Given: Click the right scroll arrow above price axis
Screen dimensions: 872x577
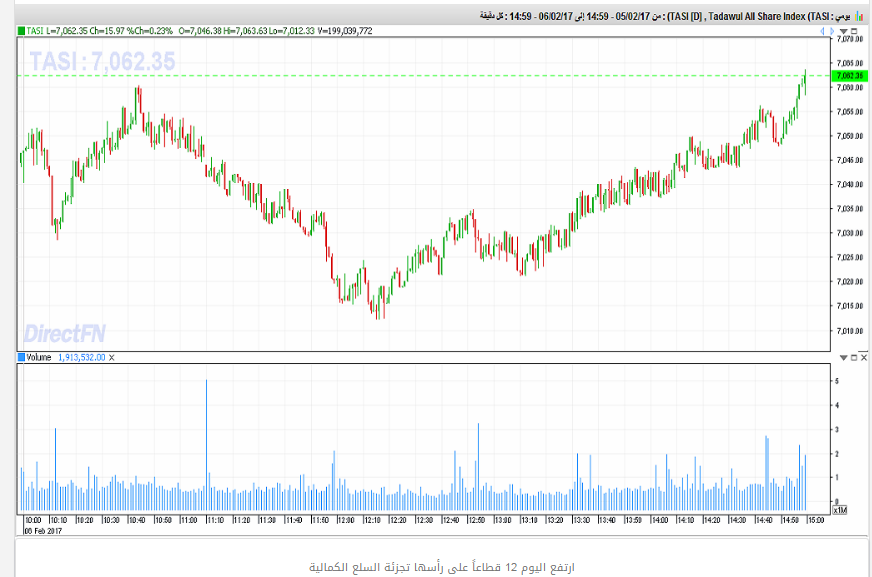Looking at the screenshot, I should point(831,31).
